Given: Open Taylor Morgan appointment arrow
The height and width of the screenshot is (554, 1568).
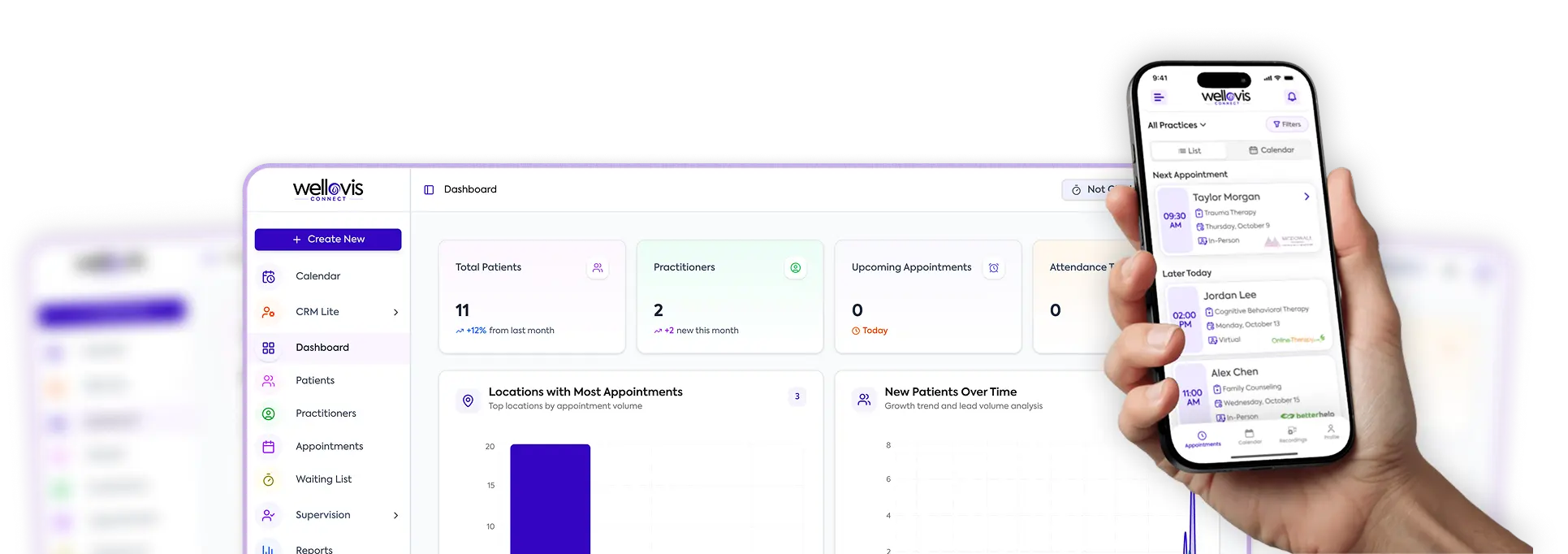Looking at the screenshot, I should pos(1307,197).
